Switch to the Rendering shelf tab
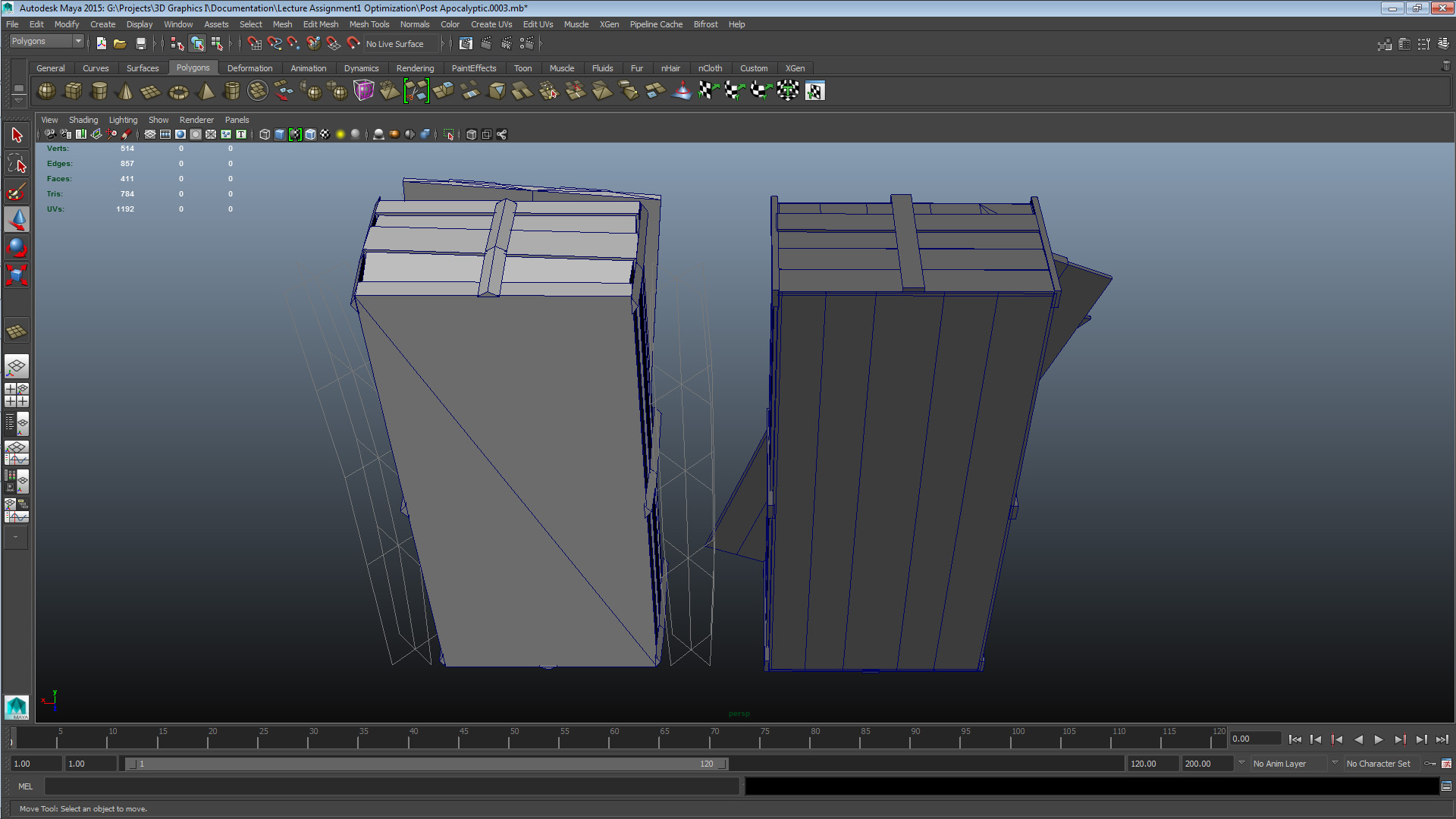This screenshot has width=1456, height=819. 415,68
